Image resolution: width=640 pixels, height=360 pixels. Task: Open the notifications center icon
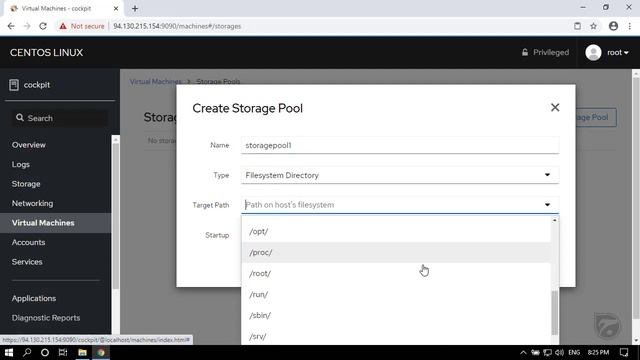[x=624, y=352]
